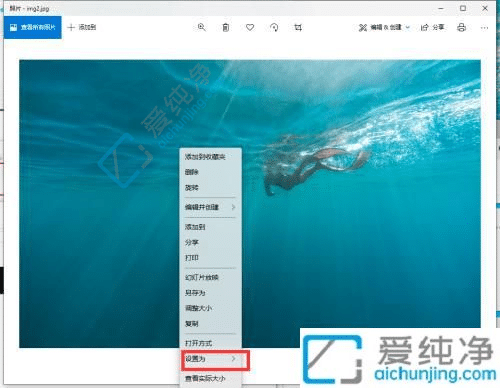
Task: Expand 编辑并创建 submenu in context menu
Action: (x=211, y=207)
